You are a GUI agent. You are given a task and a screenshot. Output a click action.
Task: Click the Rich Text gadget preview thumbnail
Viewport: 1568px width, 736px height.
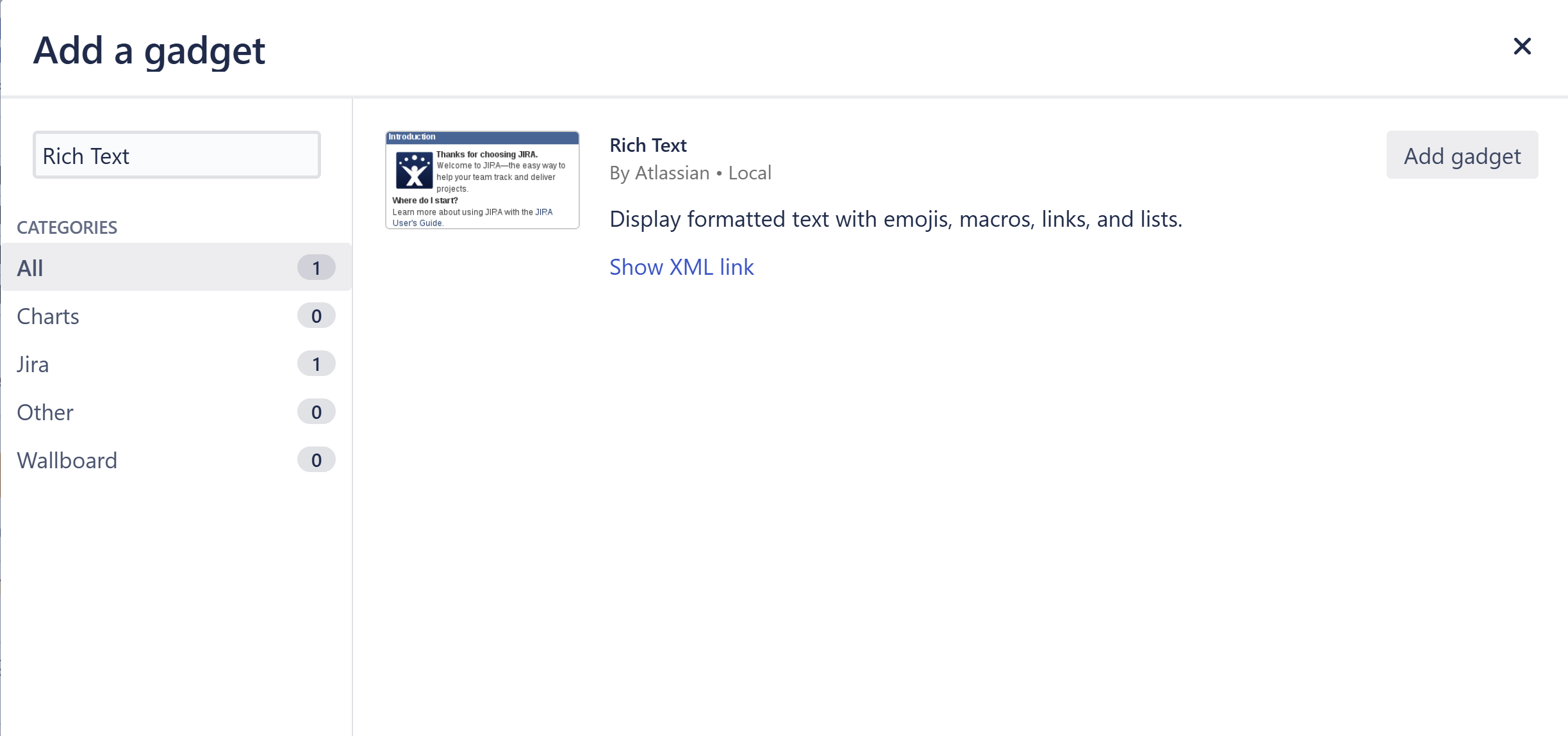point(483,180)
